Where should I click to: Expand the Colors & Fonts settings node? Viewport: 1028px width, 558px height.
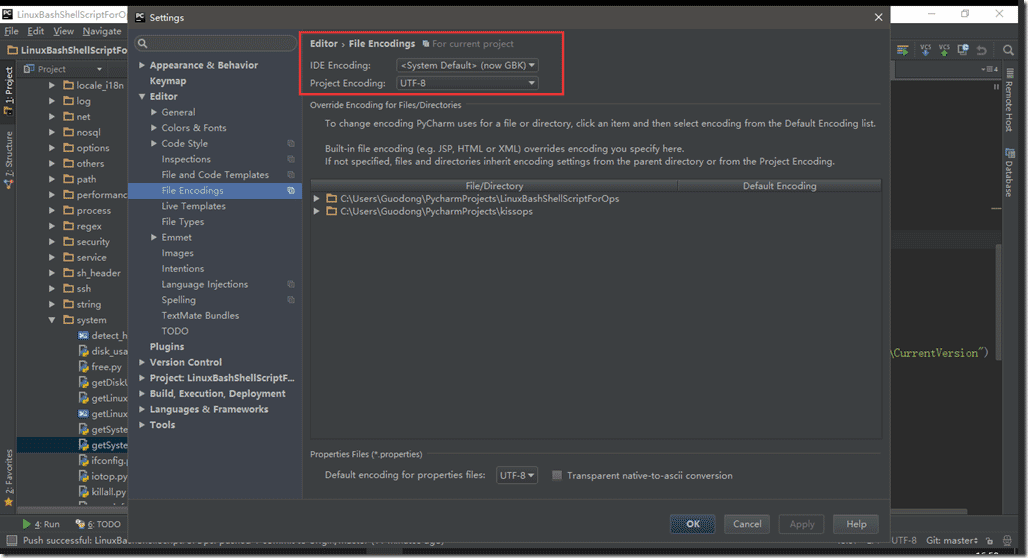(154, 127)
